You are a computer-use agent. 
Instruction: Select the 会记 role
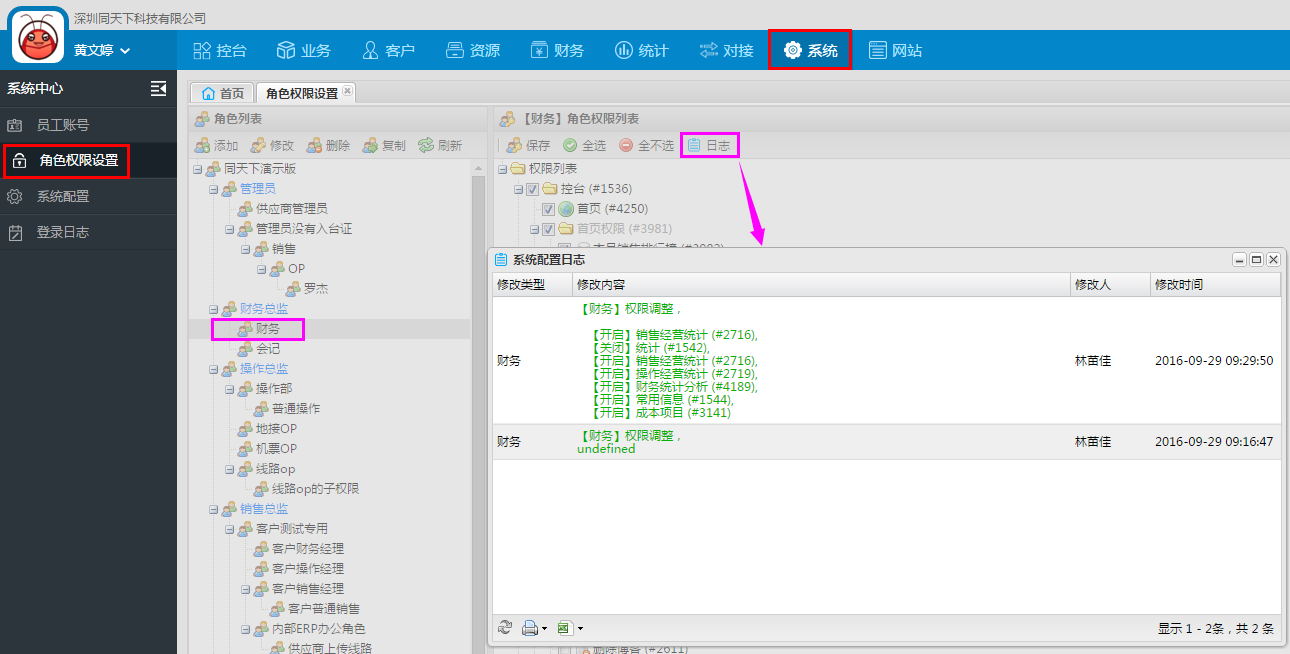[267, 349]
